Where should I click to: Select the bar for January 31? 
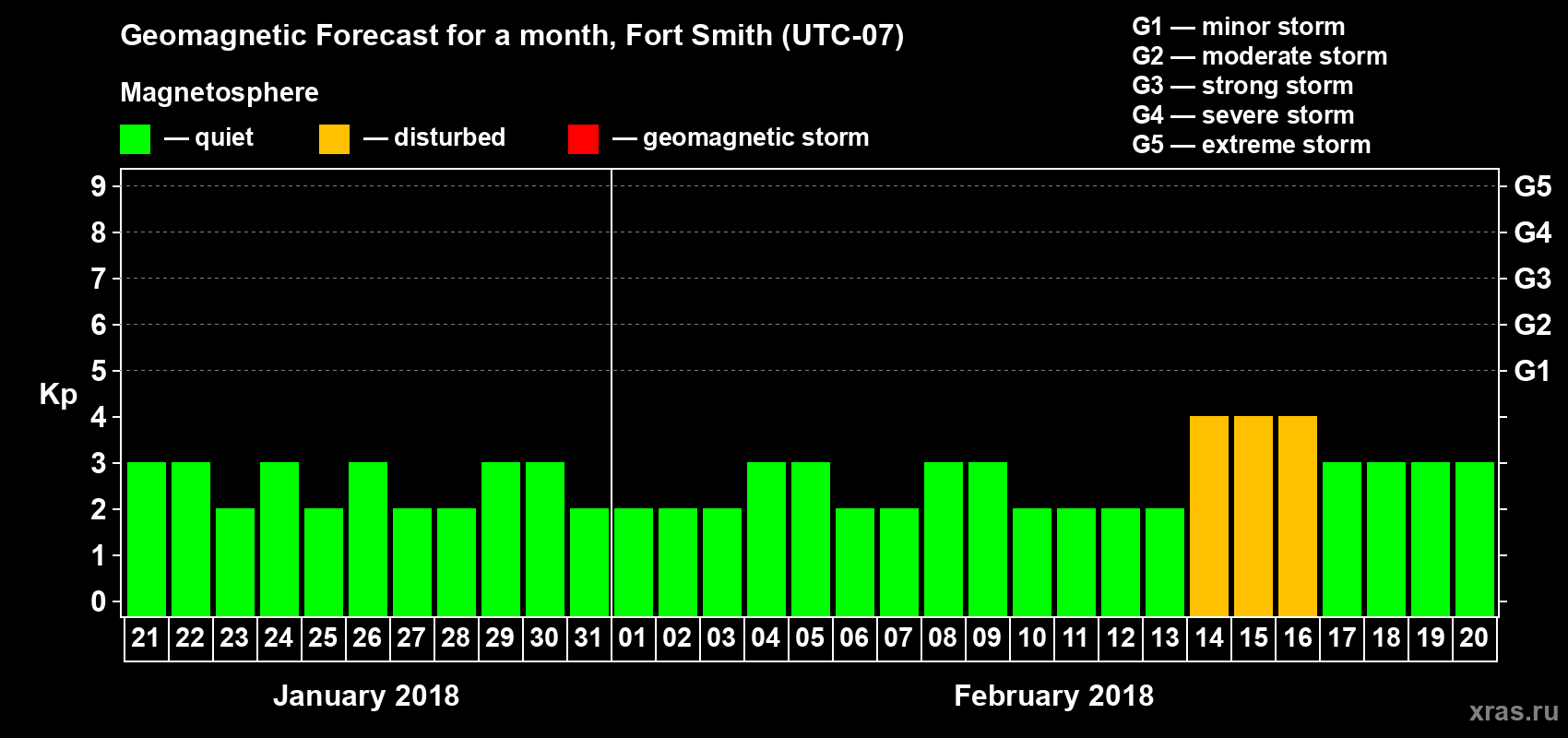tap(589, 562)
